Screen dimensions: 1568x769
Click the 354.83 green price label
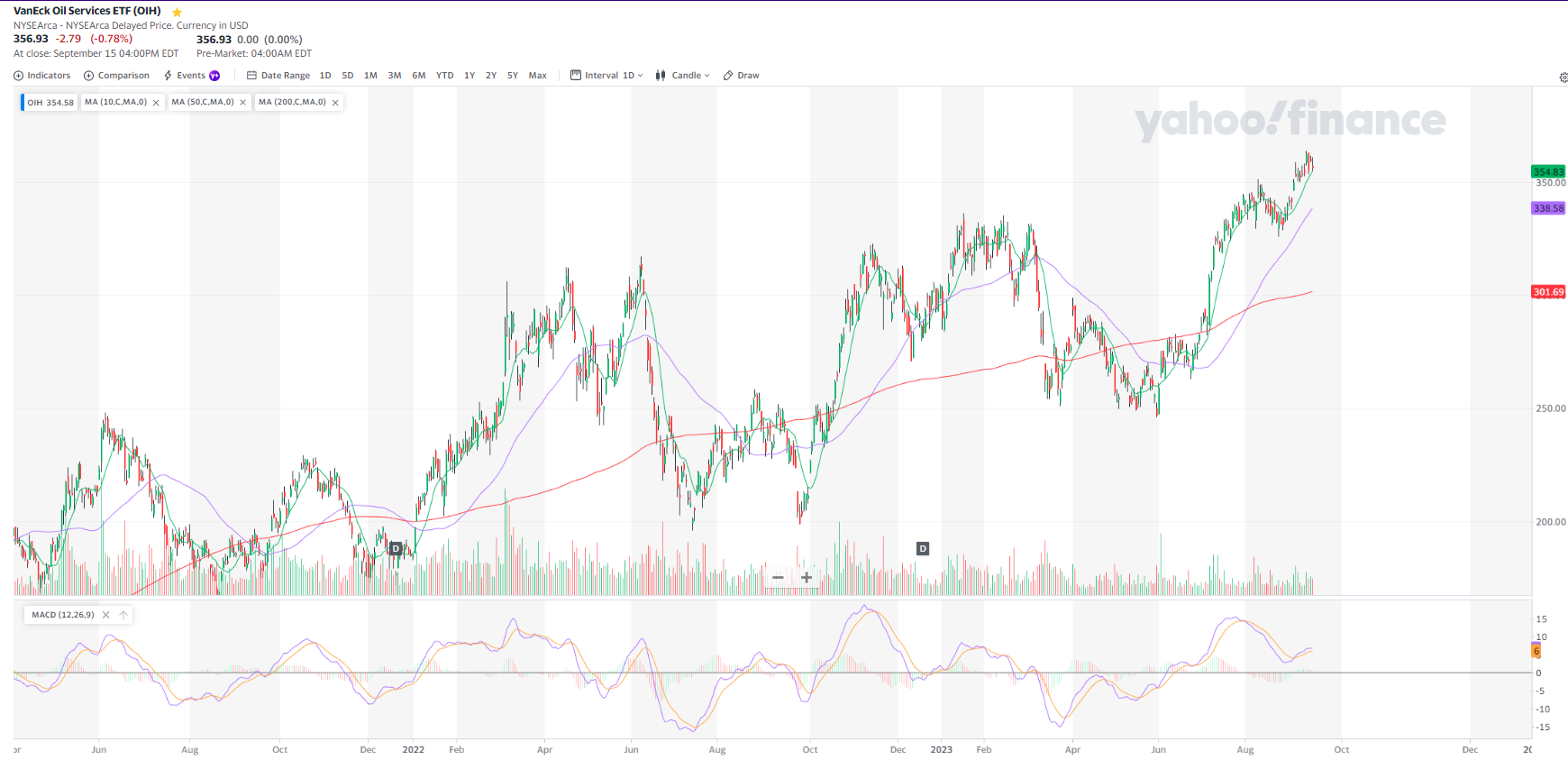click(1549, 171)
